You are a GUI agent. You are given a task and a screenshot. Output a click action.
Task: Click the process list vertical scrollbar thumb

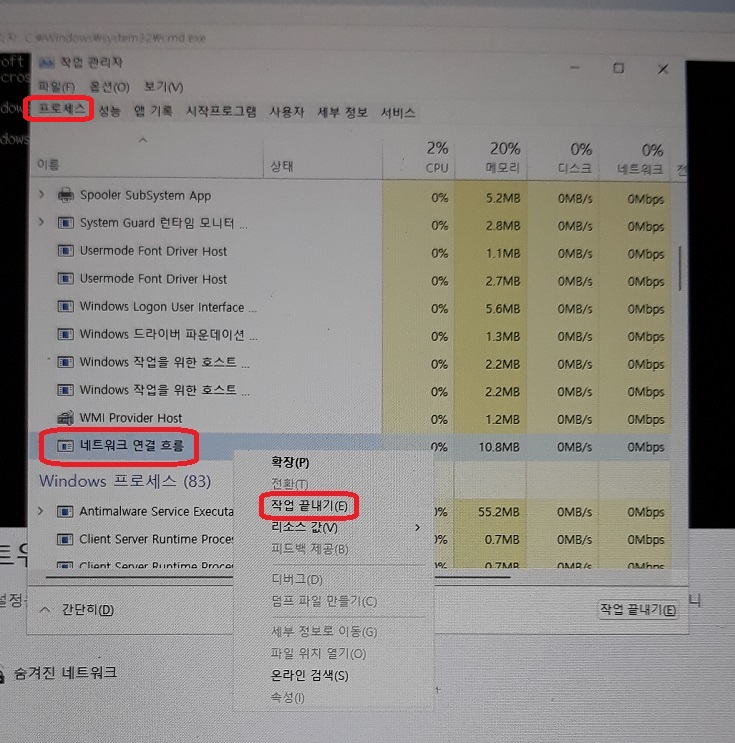click(x=681, y=268)
